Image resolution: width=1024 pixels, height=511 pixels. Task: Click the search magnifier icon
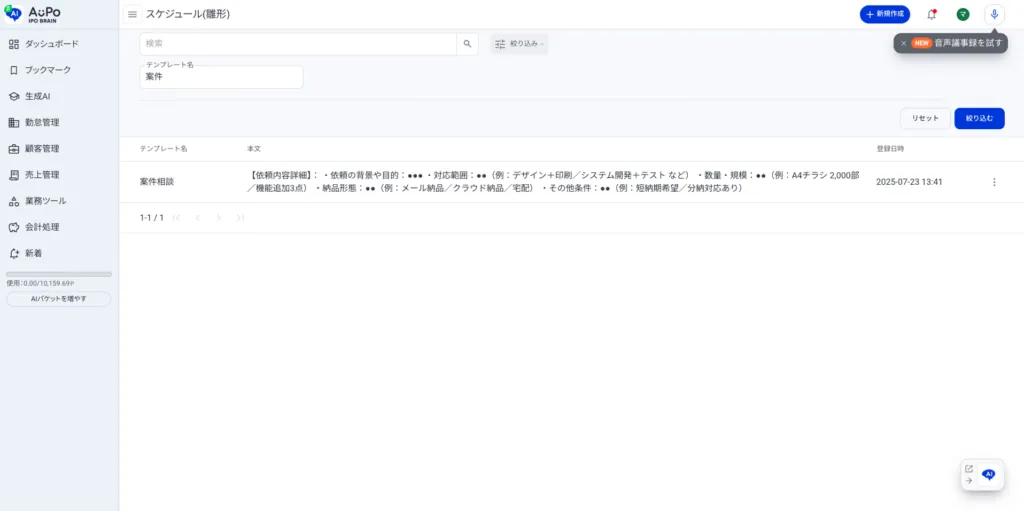click(x=467, y=44)
